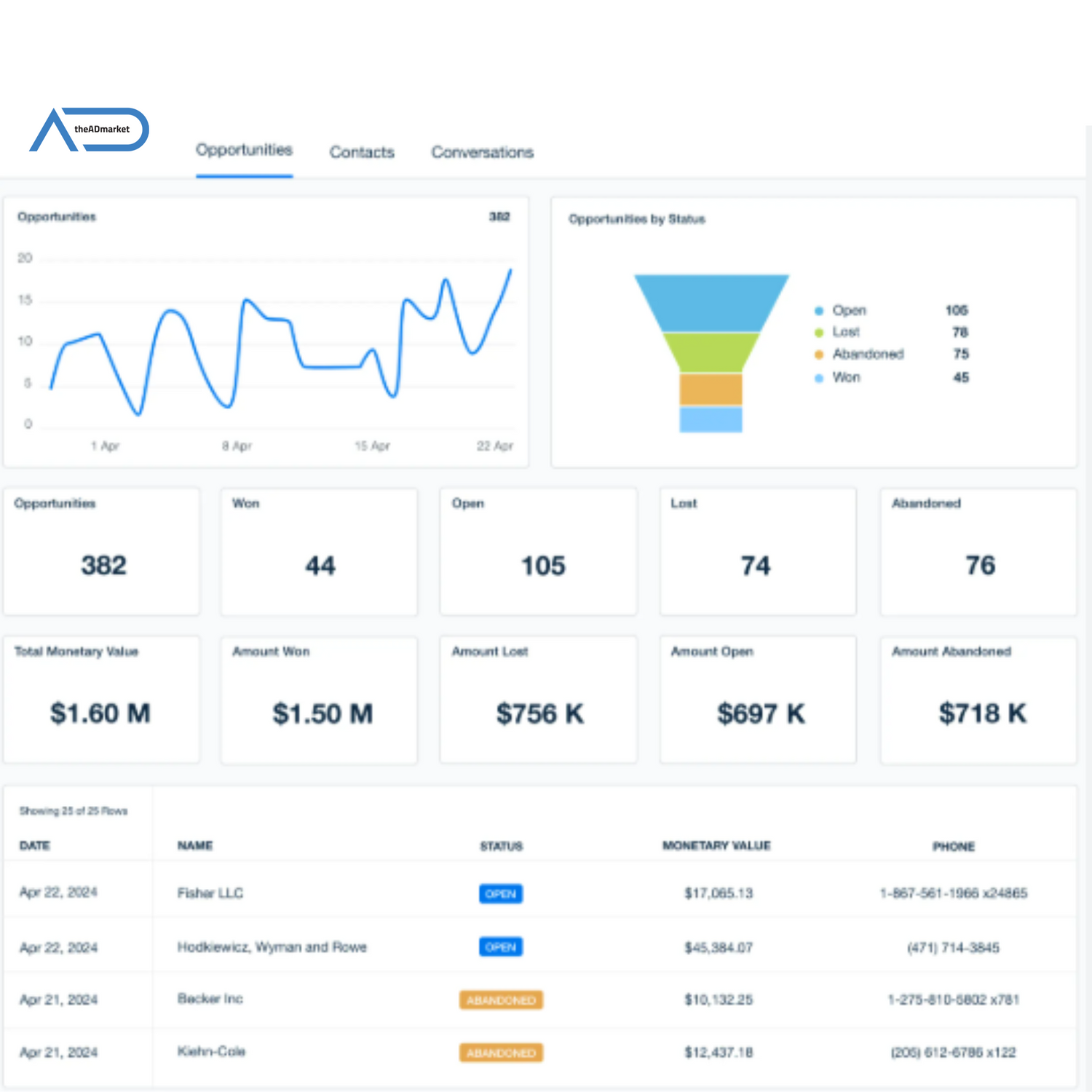Click the Open legend dot in funnel chart
Image resolution: width=1092 pixels, height=1092 pixels.
[x=819, y=311]
